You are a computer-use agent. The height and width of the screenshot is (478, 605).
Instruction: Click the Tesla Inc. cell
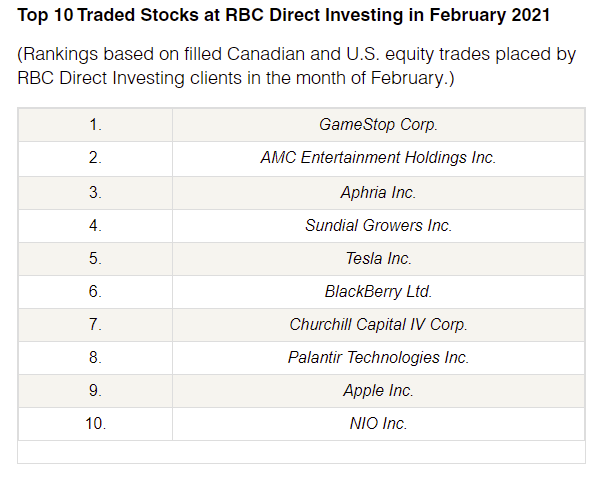point(379,259)
